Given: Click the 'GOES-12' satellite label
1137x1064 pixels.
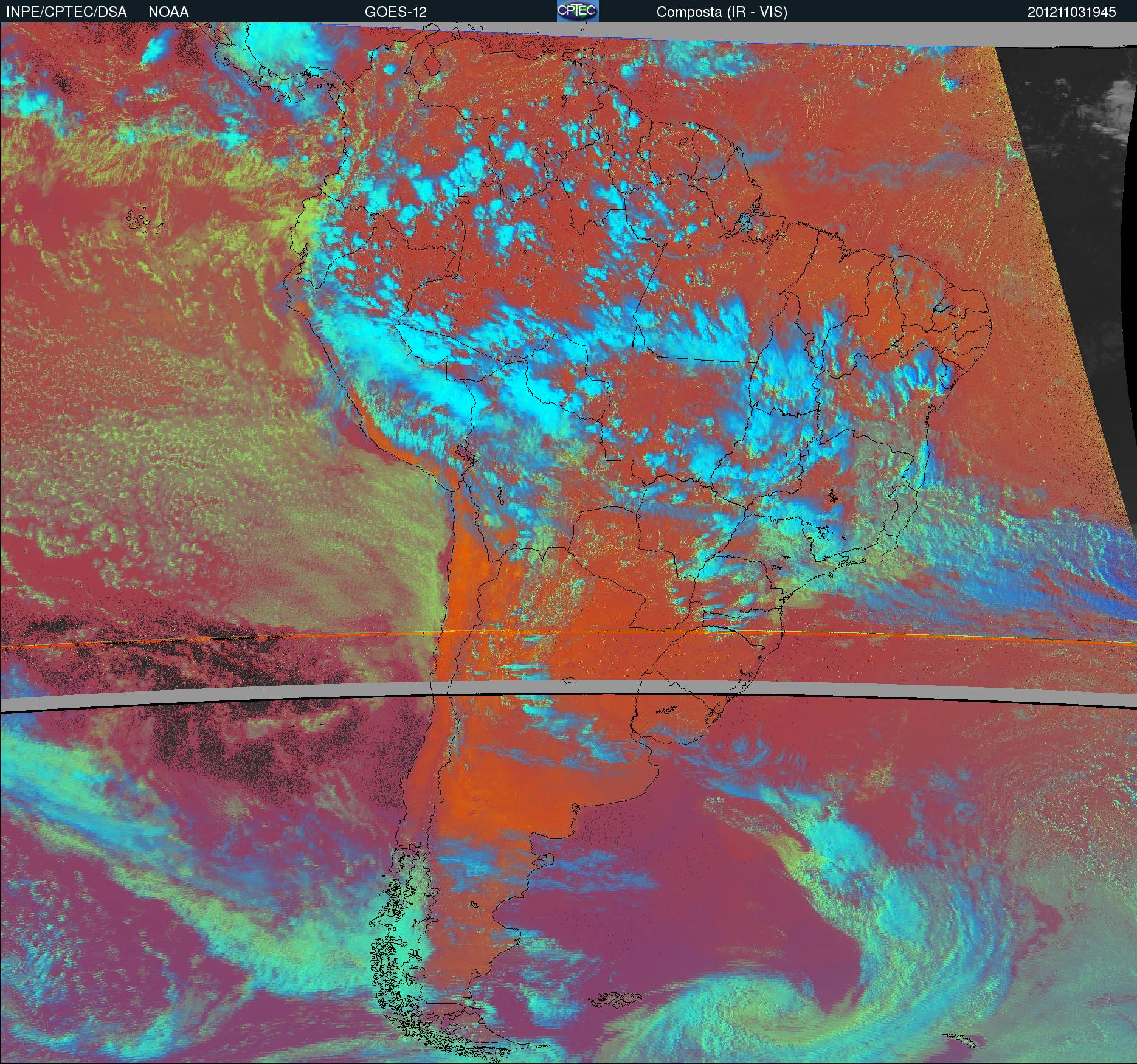Looking at the screenshot, I should (x=396, y=12).
